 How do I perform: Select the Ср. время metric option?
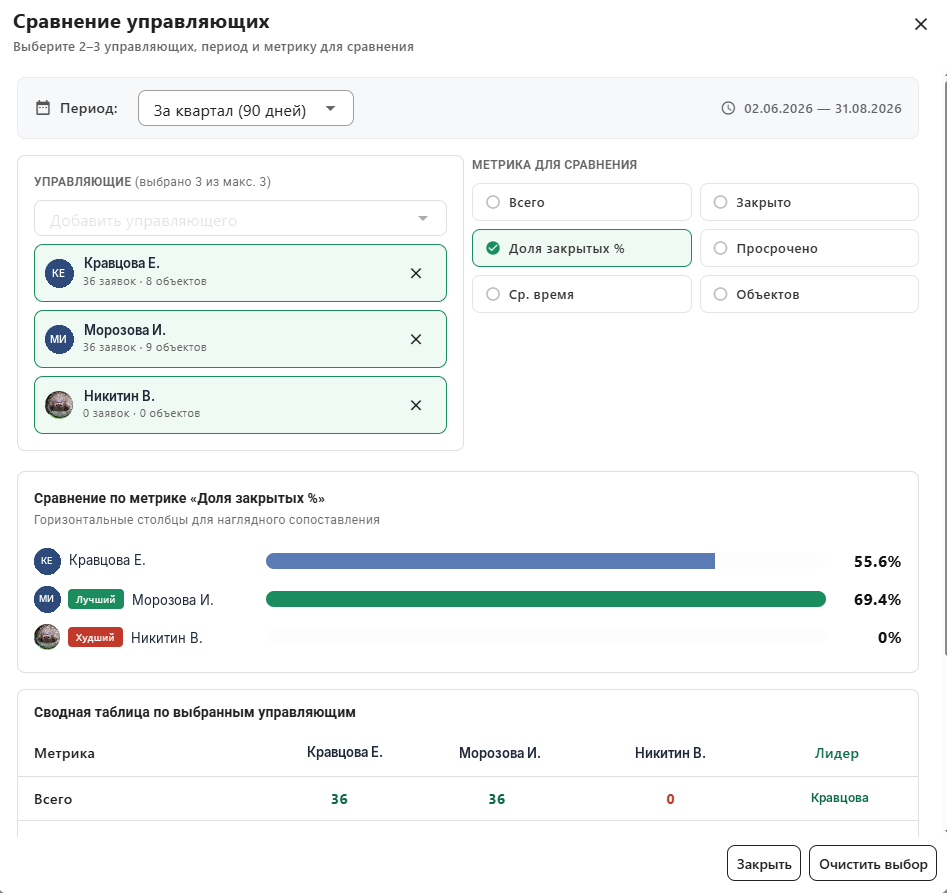point(582,294)
